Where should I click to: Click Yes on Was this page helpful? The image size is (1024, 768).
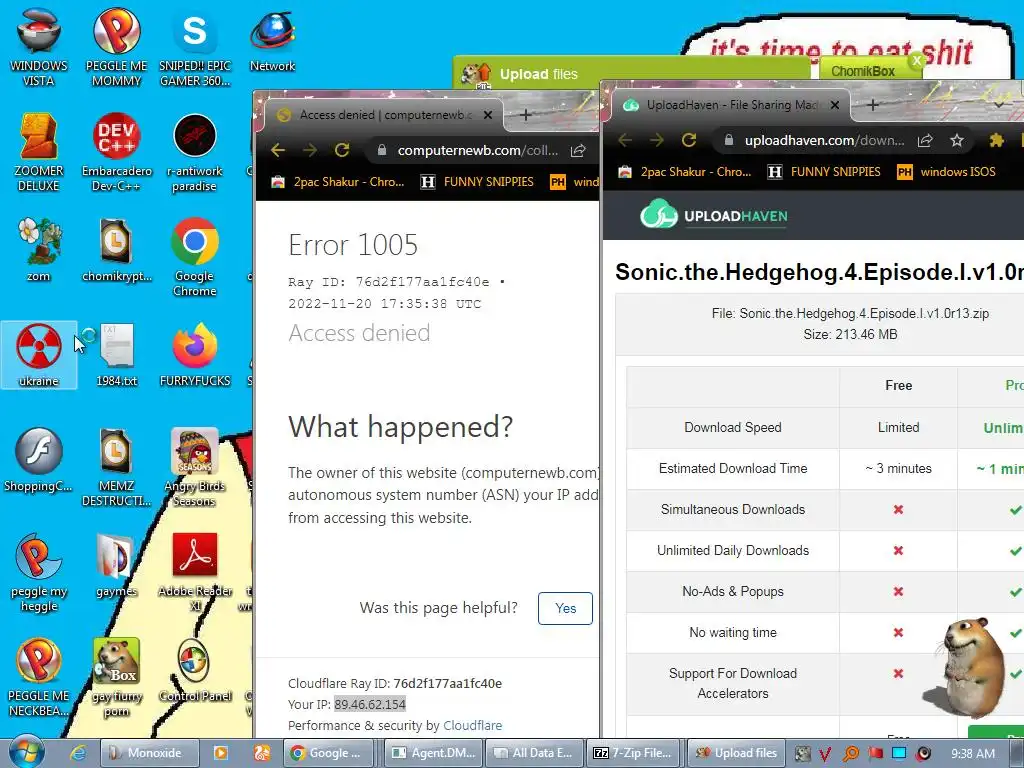566,608
